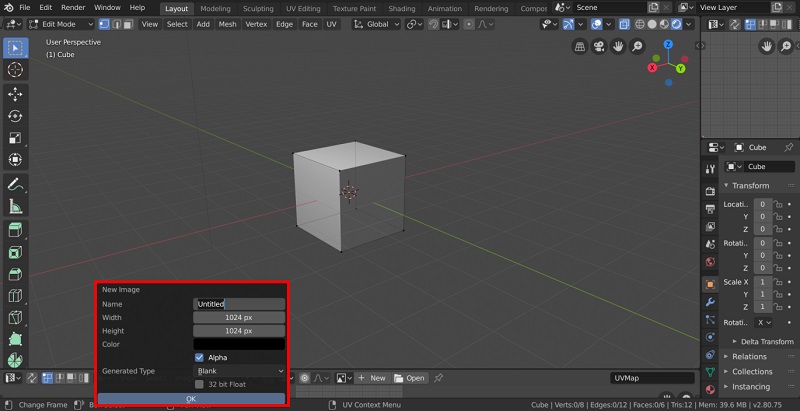Open the Edit Mode dropdown

pyautogui.click(x=58, y=23)
